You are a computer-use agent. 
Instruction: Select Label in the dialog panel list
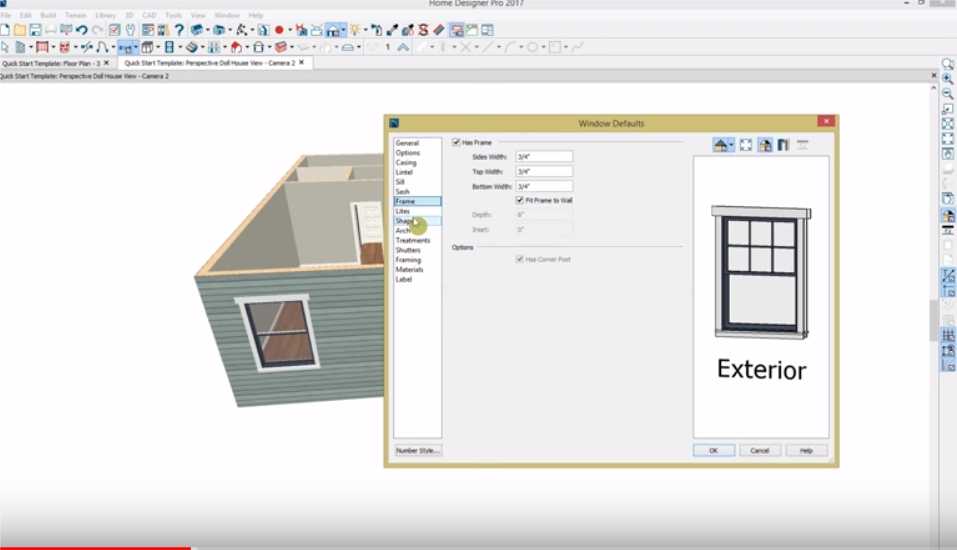[403, 279]
